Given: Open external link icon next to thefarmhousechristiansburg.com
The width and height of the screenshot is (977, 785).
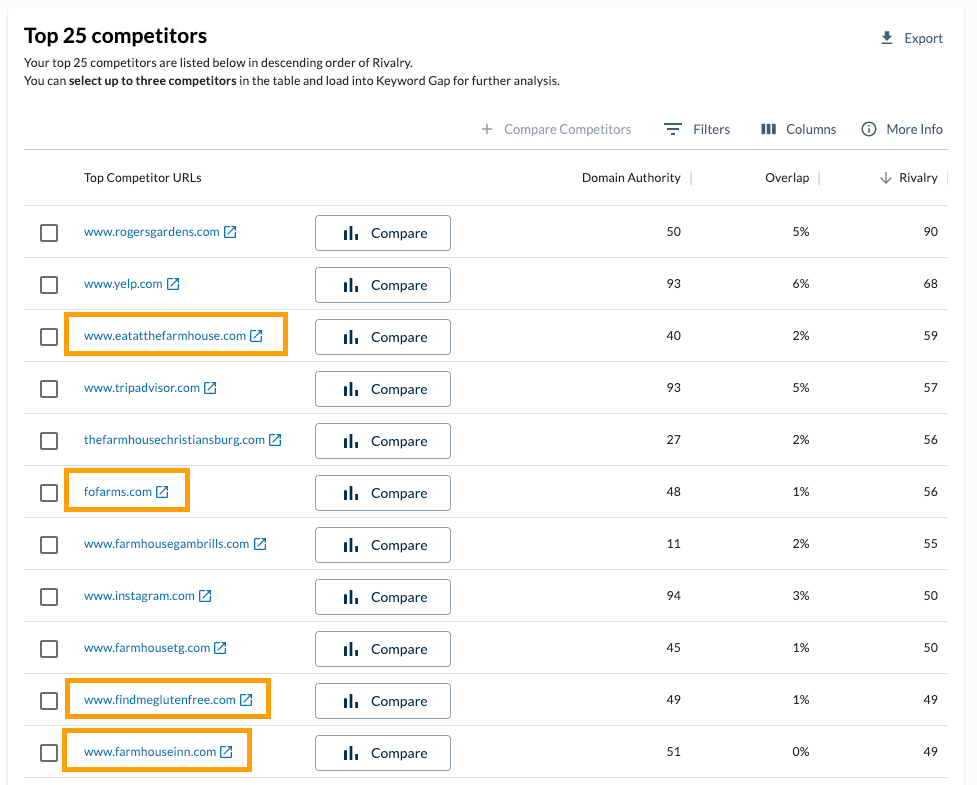Looking at the screenshot, I should pyautogui.click(x=275, y=439).
